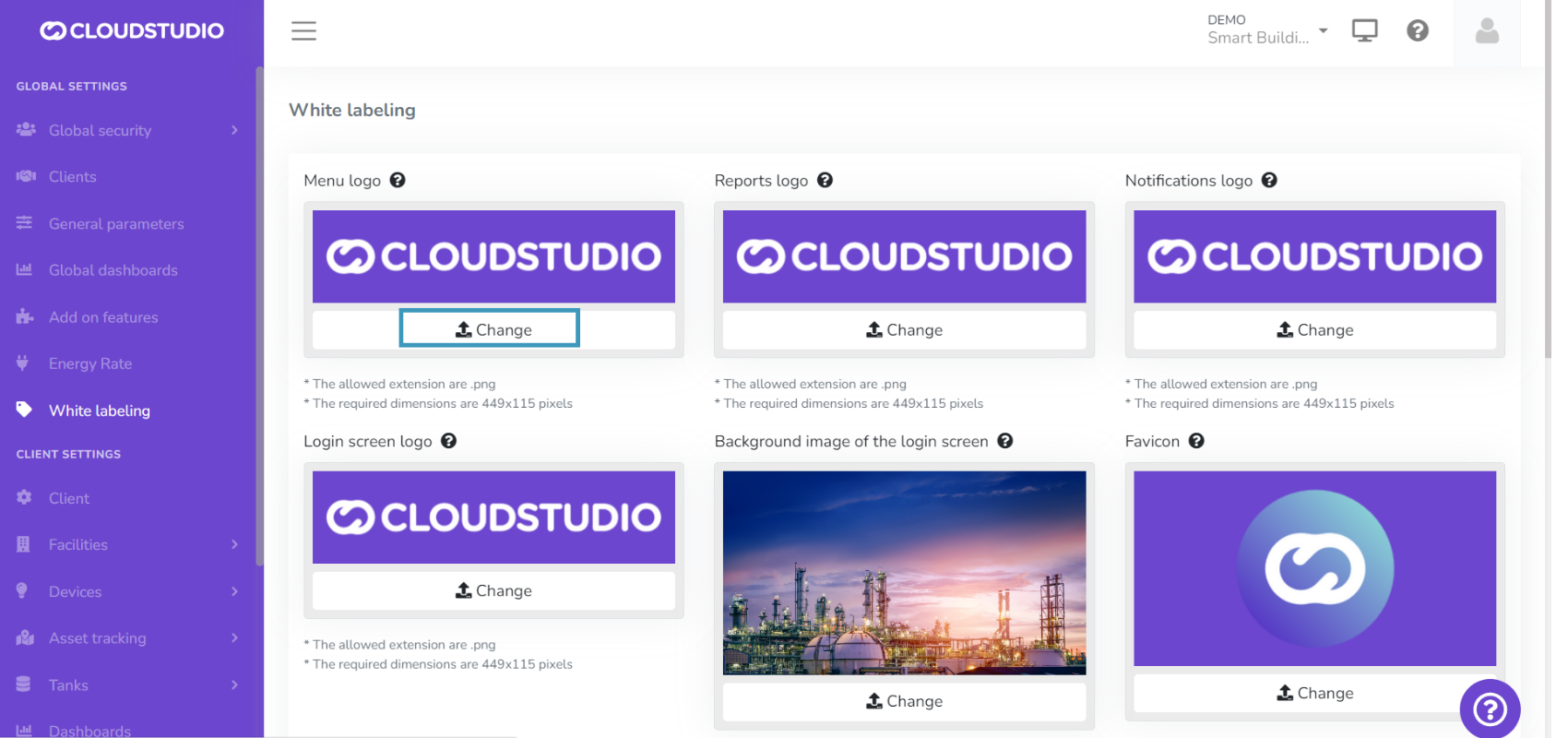Screen dimensions: 1568x738
Task: Click Change button under Favicon image
Action: coord(1314,693)
